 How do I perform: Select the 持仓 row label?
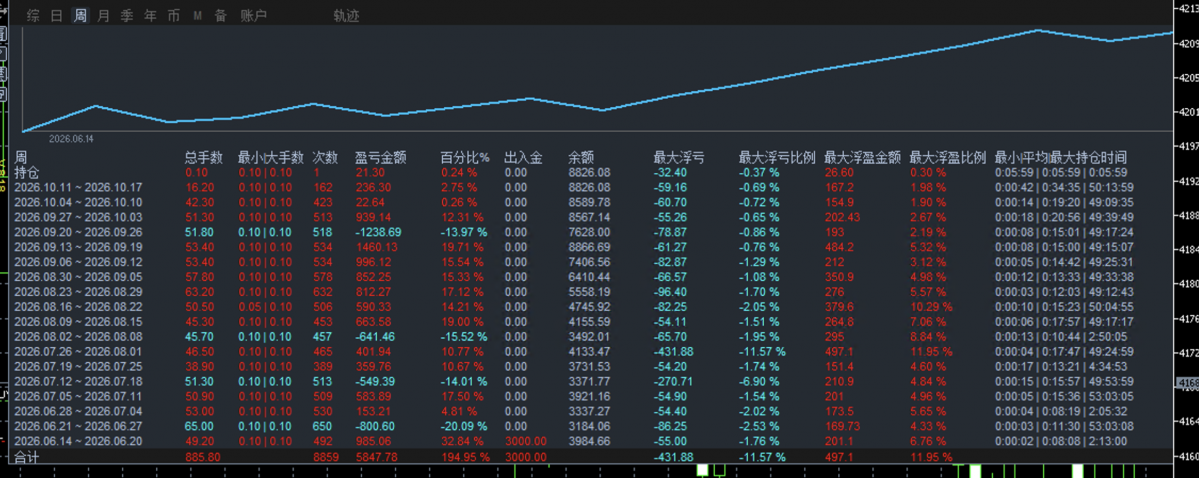pos(27,172)
